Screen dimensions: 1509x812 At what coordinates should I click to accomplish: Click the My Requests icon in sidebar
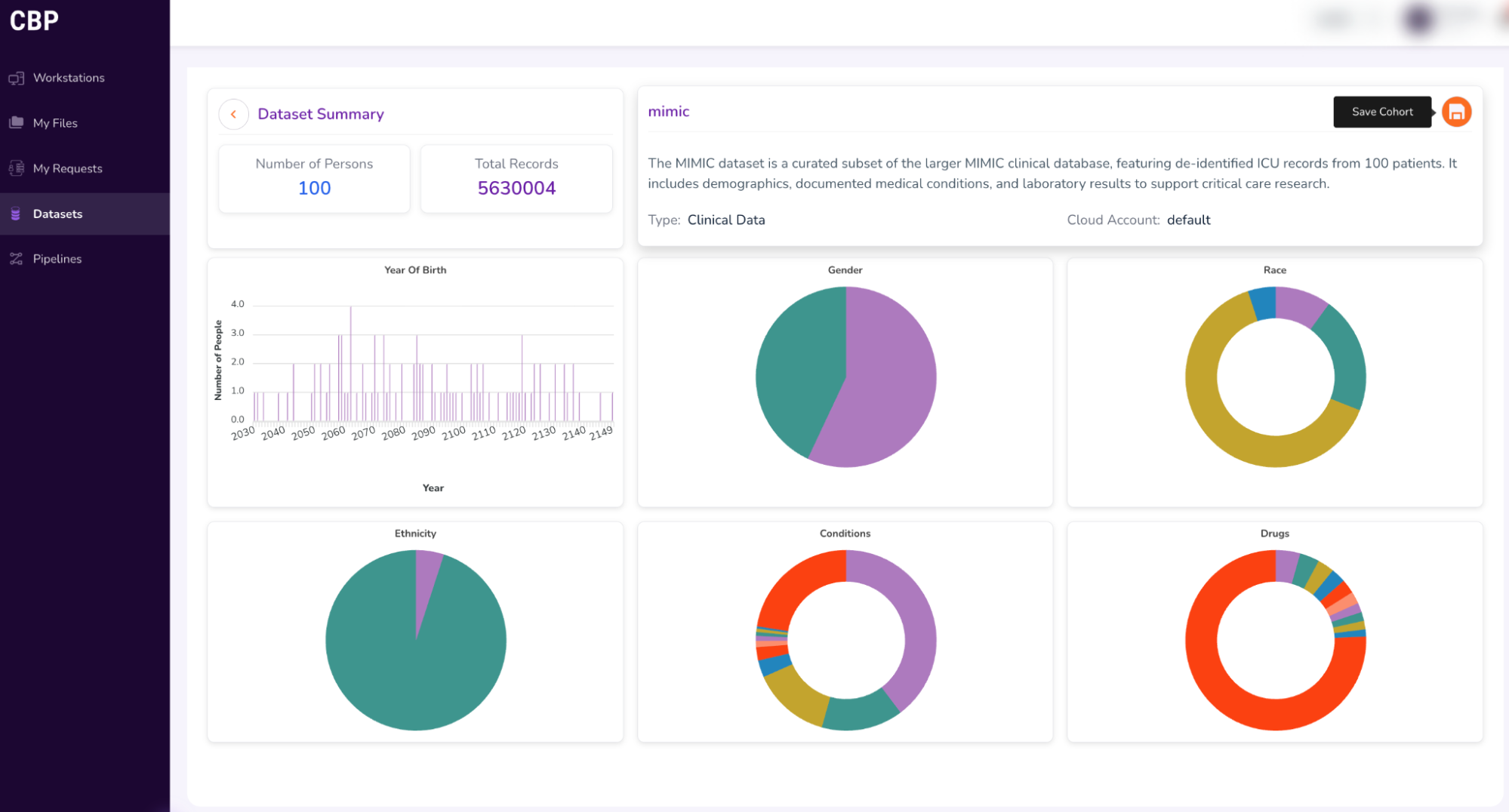tap(16, 168)
